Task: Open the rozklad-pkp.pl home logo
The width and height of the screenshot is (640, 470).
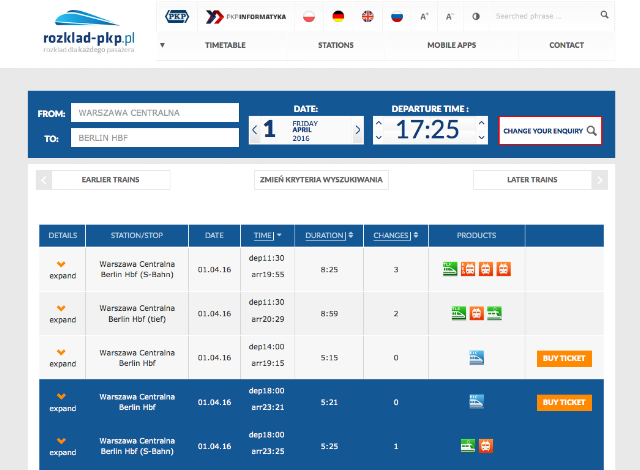Action: tap(89, 32)
